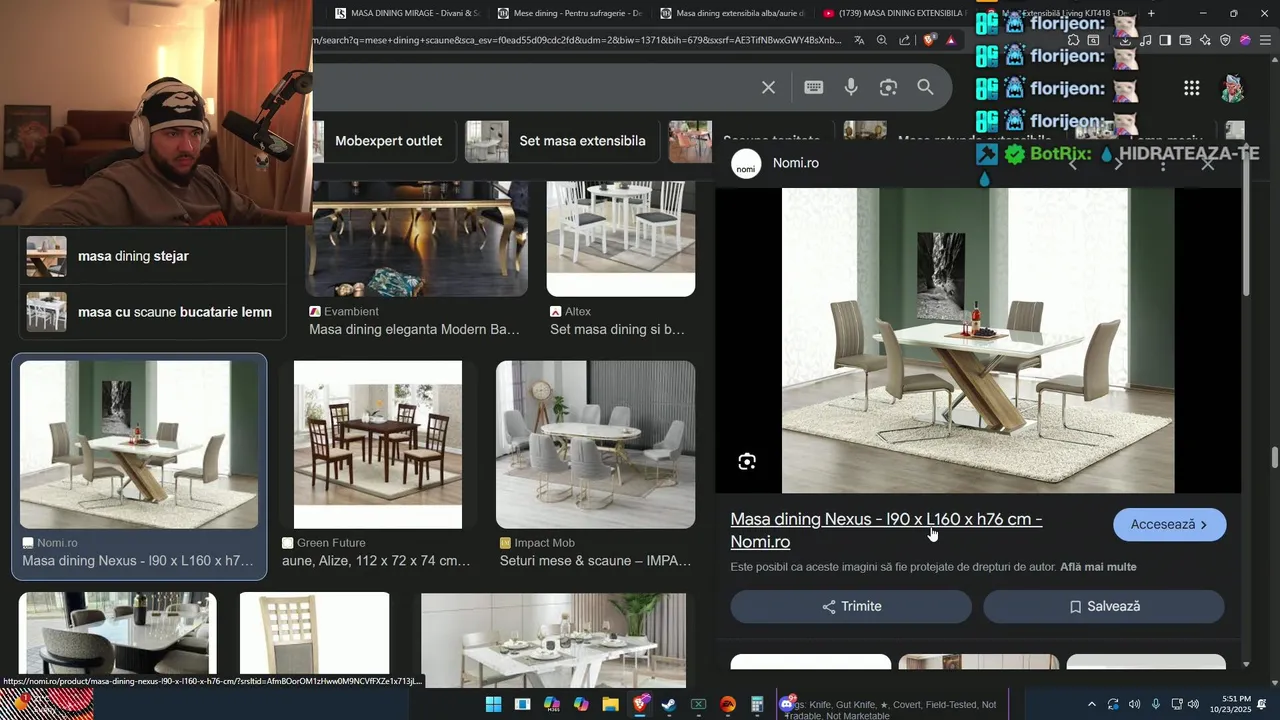Open the Green Future Alize table thumbnail
The width and height of the screenshot is (1280, 720).
(x=378, y=445)
